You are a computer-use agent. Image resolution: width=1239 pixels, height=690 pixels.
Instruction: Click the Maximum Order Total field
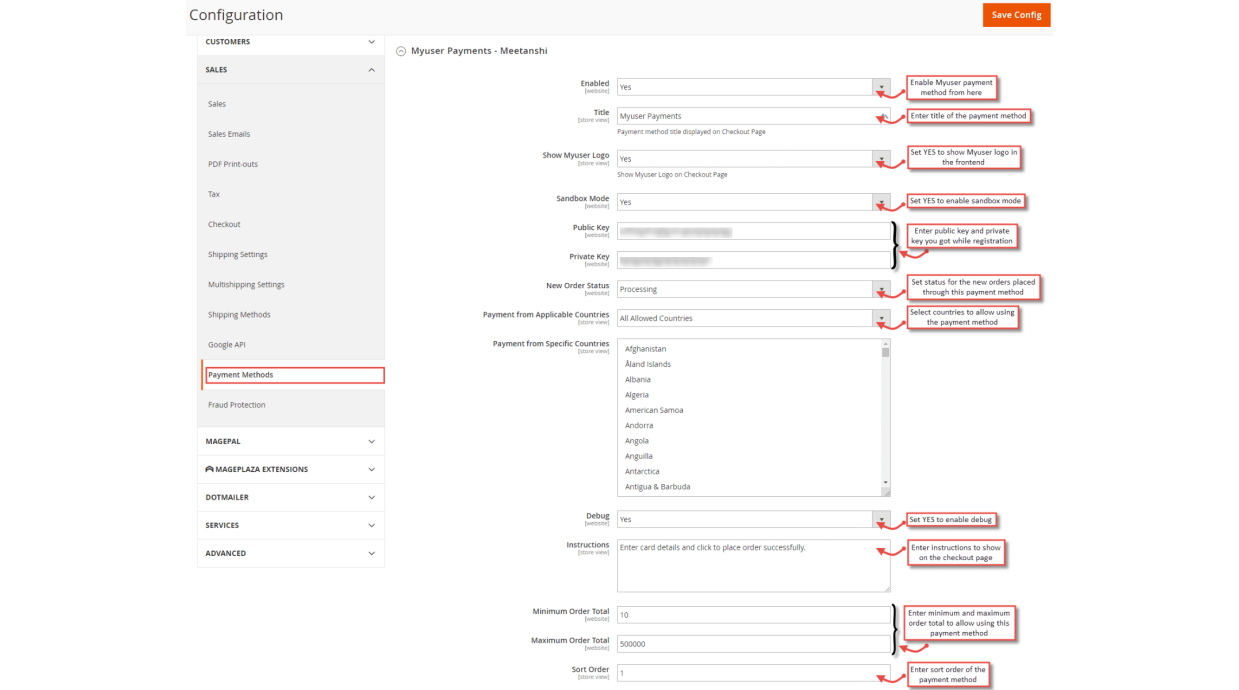point(753,644)
